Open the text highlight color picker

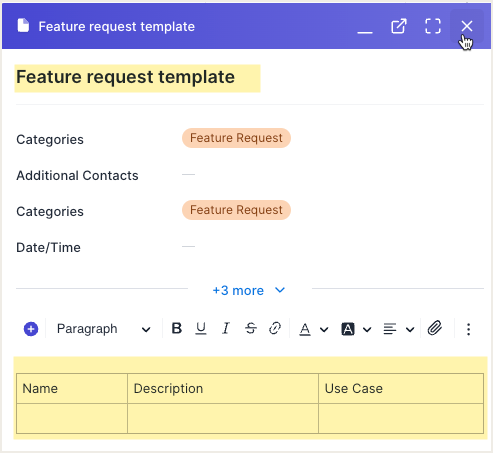click(348, 329)
